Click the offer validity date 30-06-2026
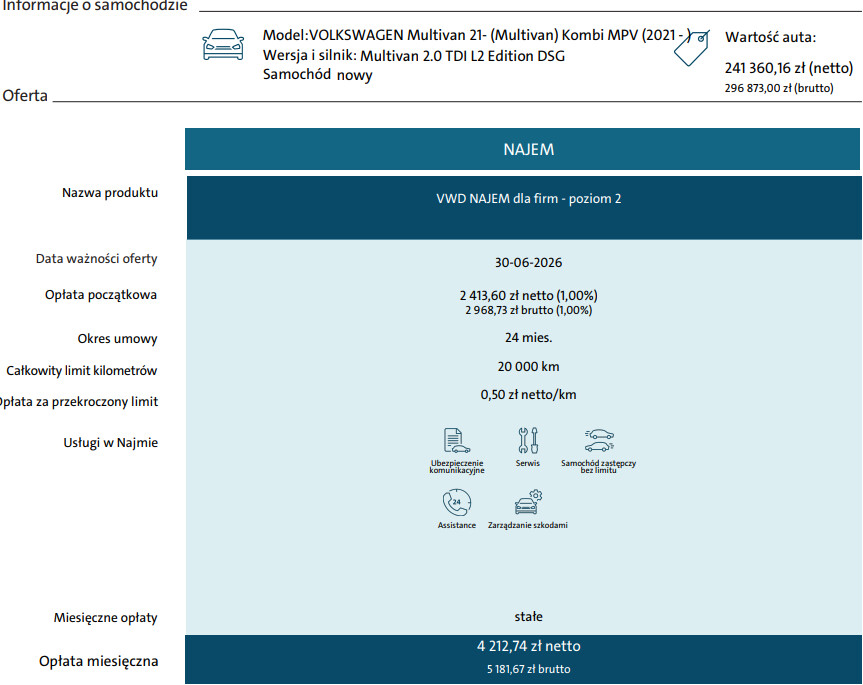863x685 pixels. tap(528, 263)
